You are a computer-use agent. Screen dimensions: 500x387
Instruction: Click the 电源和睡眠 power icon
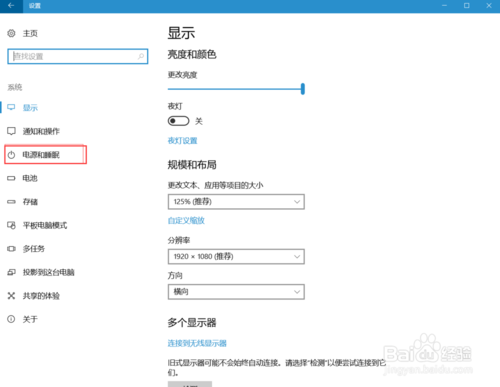tap(11, 155)
